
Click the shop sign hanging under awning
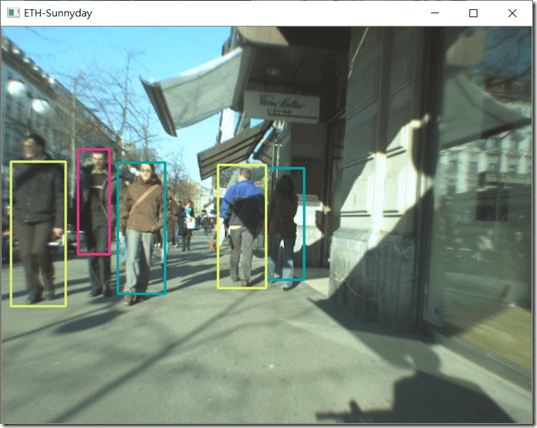pyautogui.click(x=282, y=106)
